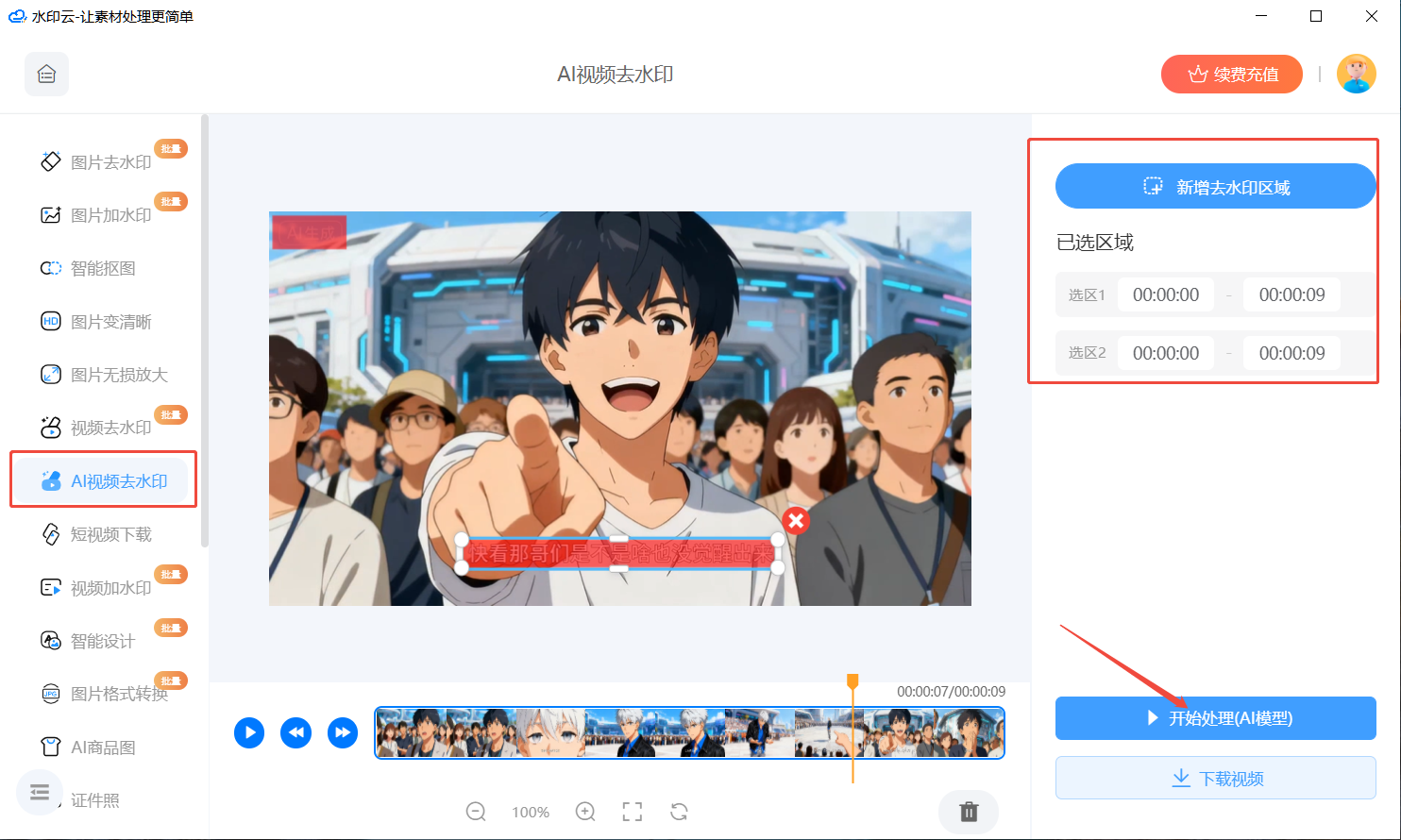Delete the selected watermark region via X badge
Viewport: 1401px width, 840px height.
click(x=795, y=520)
